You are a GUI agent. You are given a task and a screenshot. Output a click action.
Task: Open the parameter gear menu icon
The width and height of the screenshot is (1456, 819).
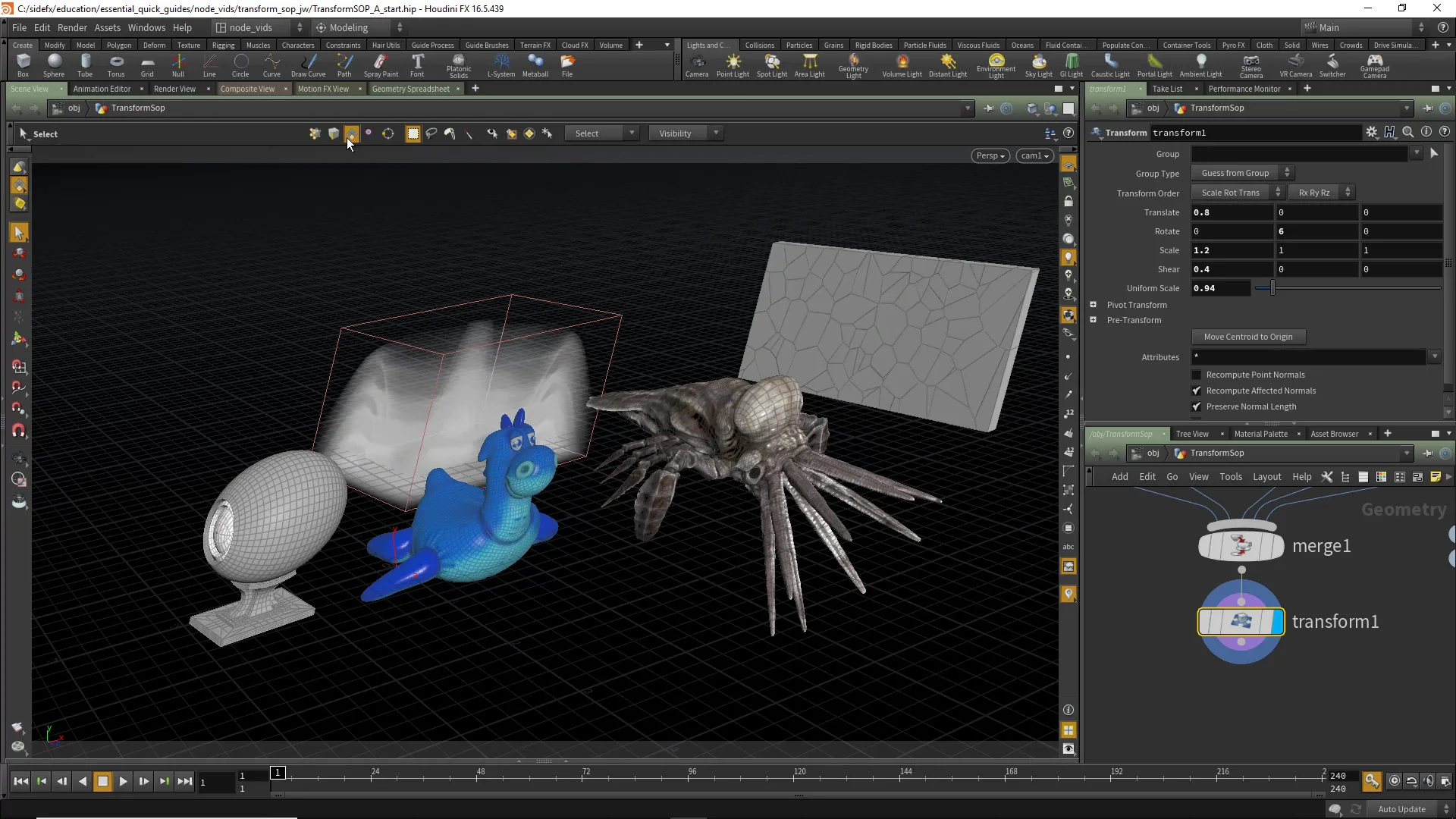click(1371, 132)
